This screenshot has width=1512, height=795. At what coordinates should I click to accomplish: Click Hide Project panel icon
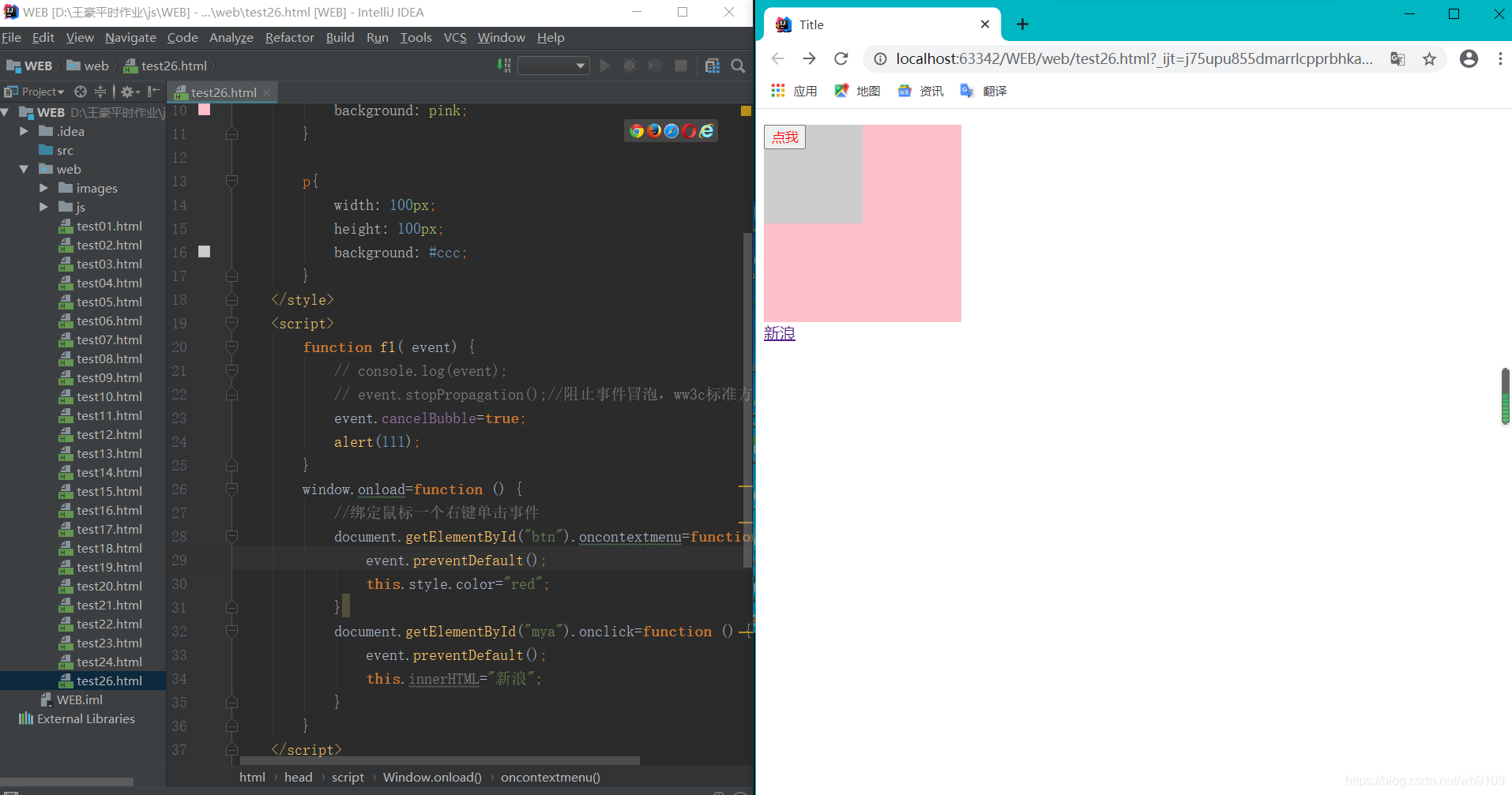click(154, 92)
